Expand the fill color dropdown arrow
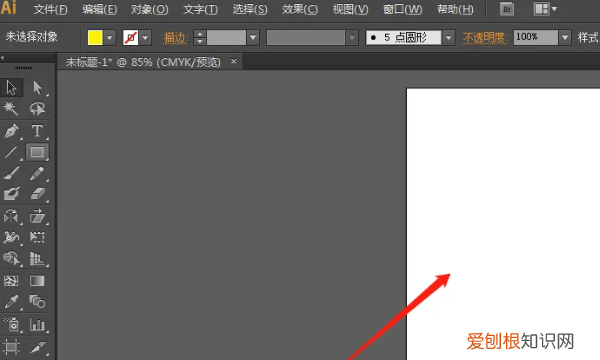Viewport: 600px width, 360px height. pyautogui.click(x=110, y=37)
